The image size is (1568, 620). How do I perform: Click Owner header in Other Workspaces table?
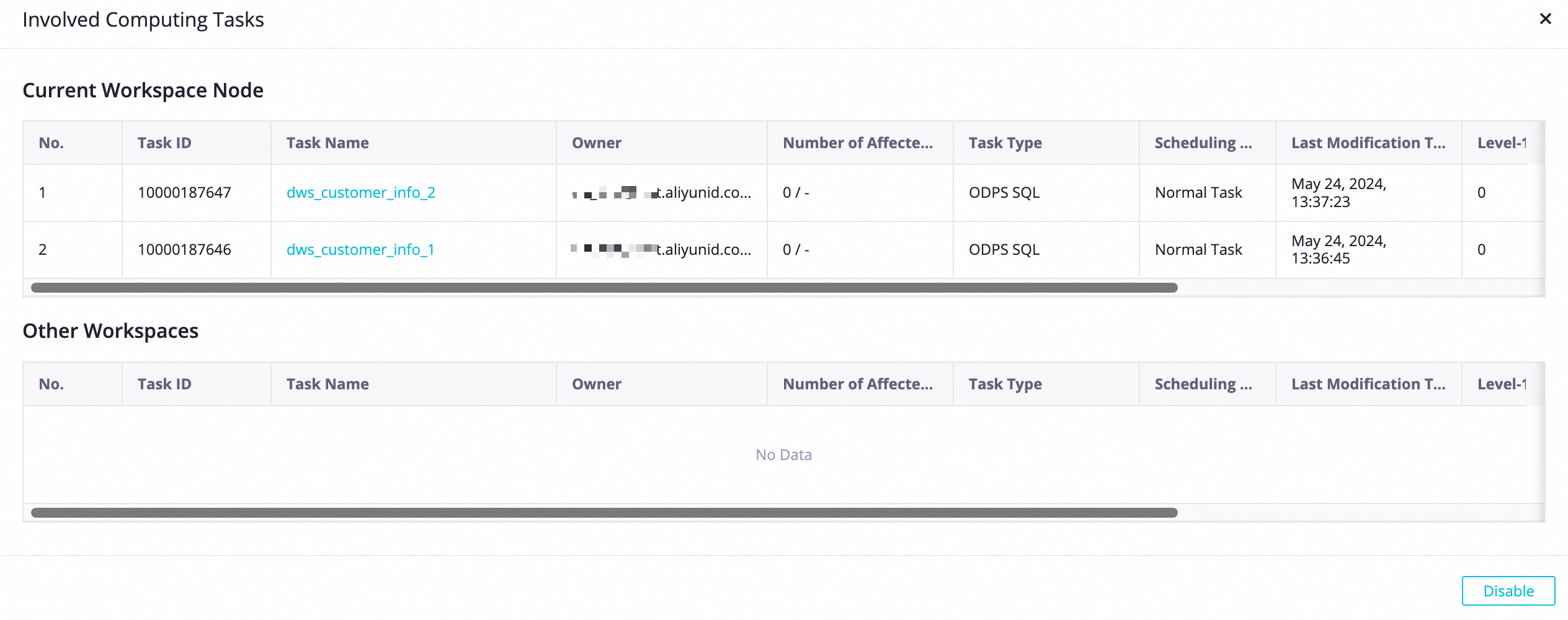tap(596, 384)
